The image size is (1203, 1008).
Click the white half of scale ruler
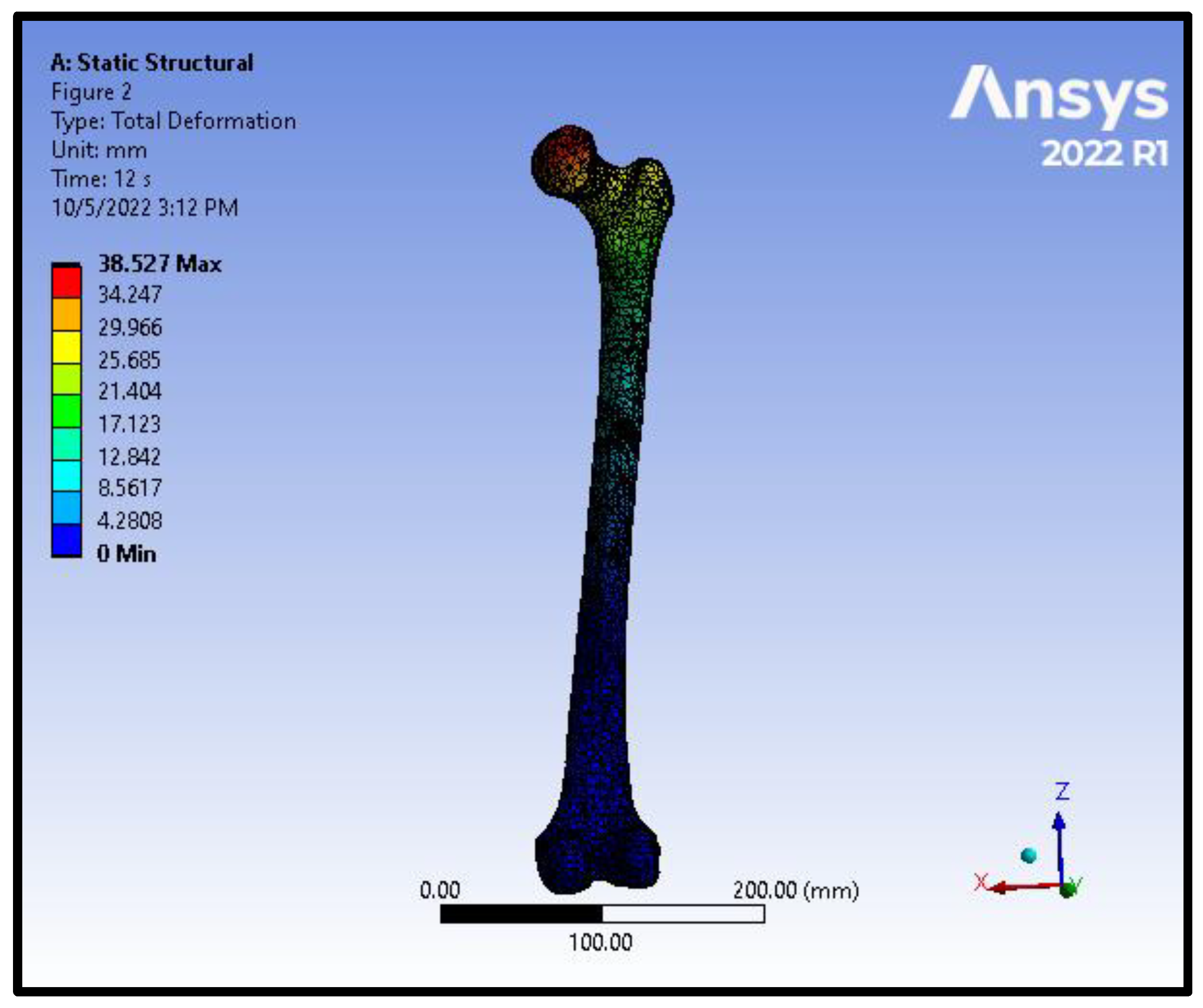(683, 915)
